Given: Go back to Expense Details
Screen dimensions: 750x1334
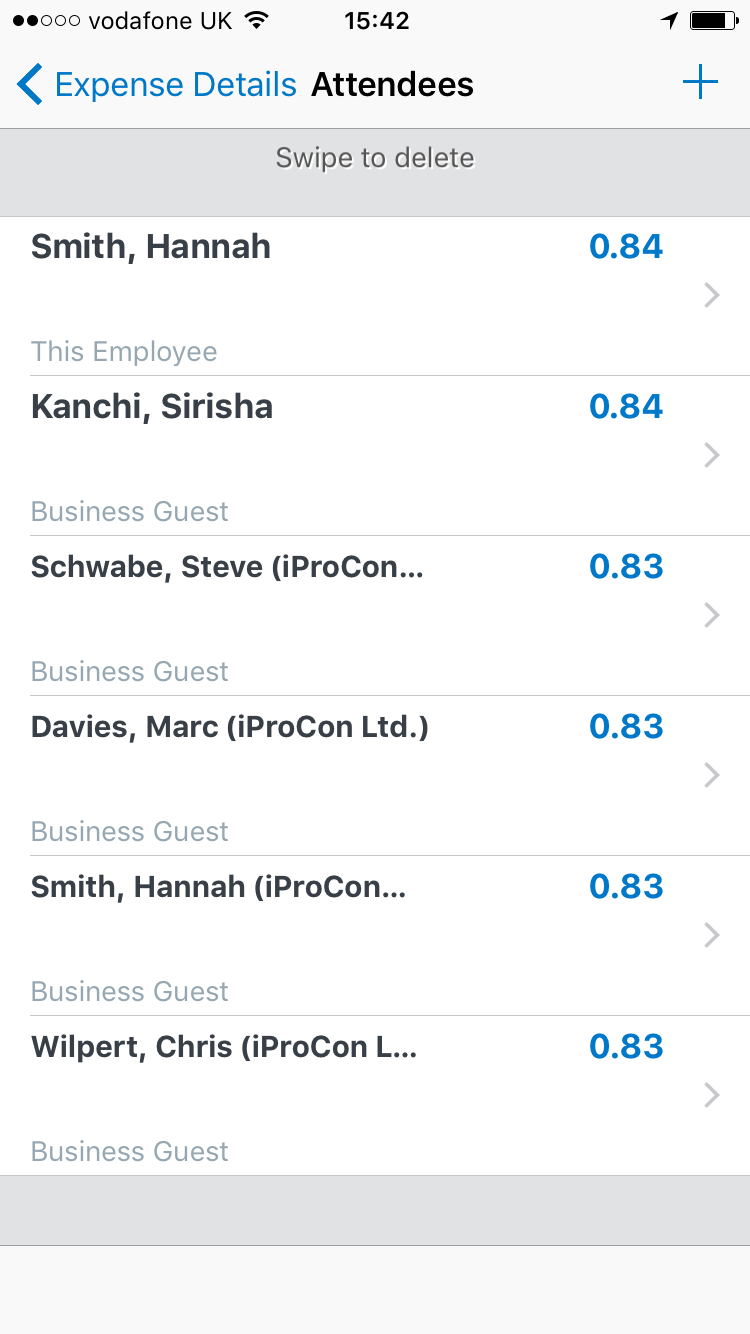Looking at the screenshot, I should (x=176, y=85).
